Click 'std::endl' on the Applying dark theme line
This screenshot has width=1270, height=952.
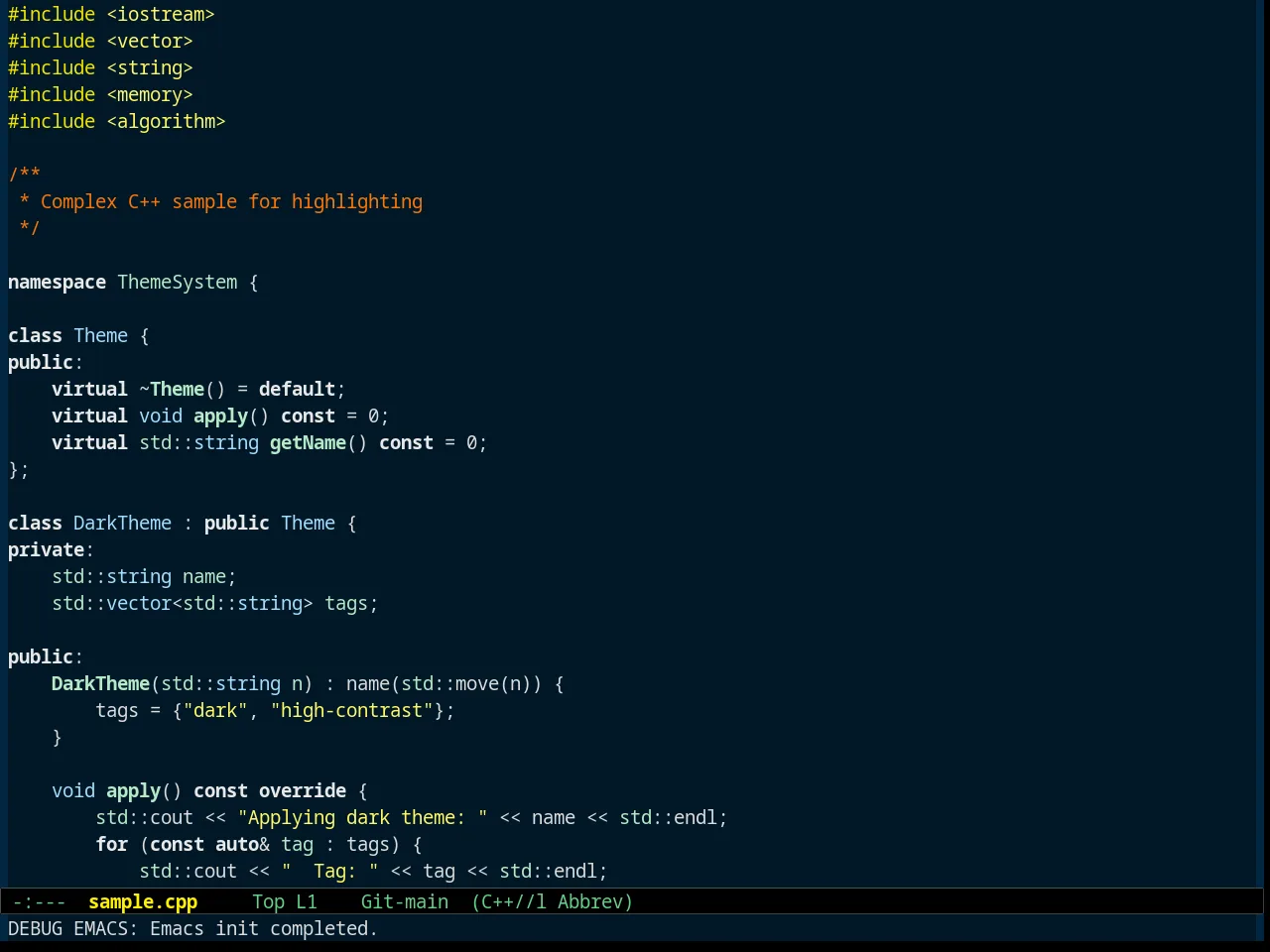click(668, 817)
